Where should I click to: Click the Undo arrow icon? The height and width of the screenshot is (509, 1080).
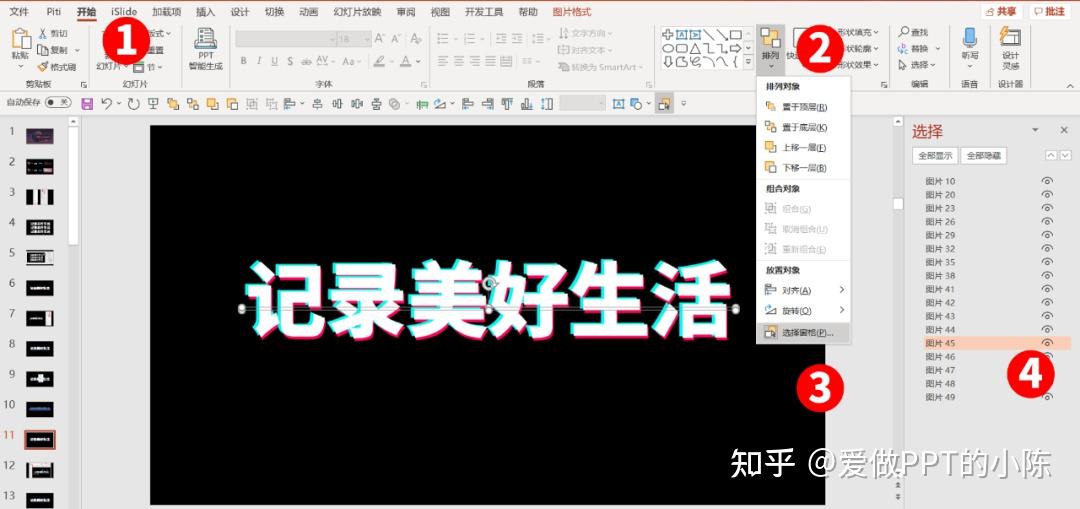tap(106, 104)
